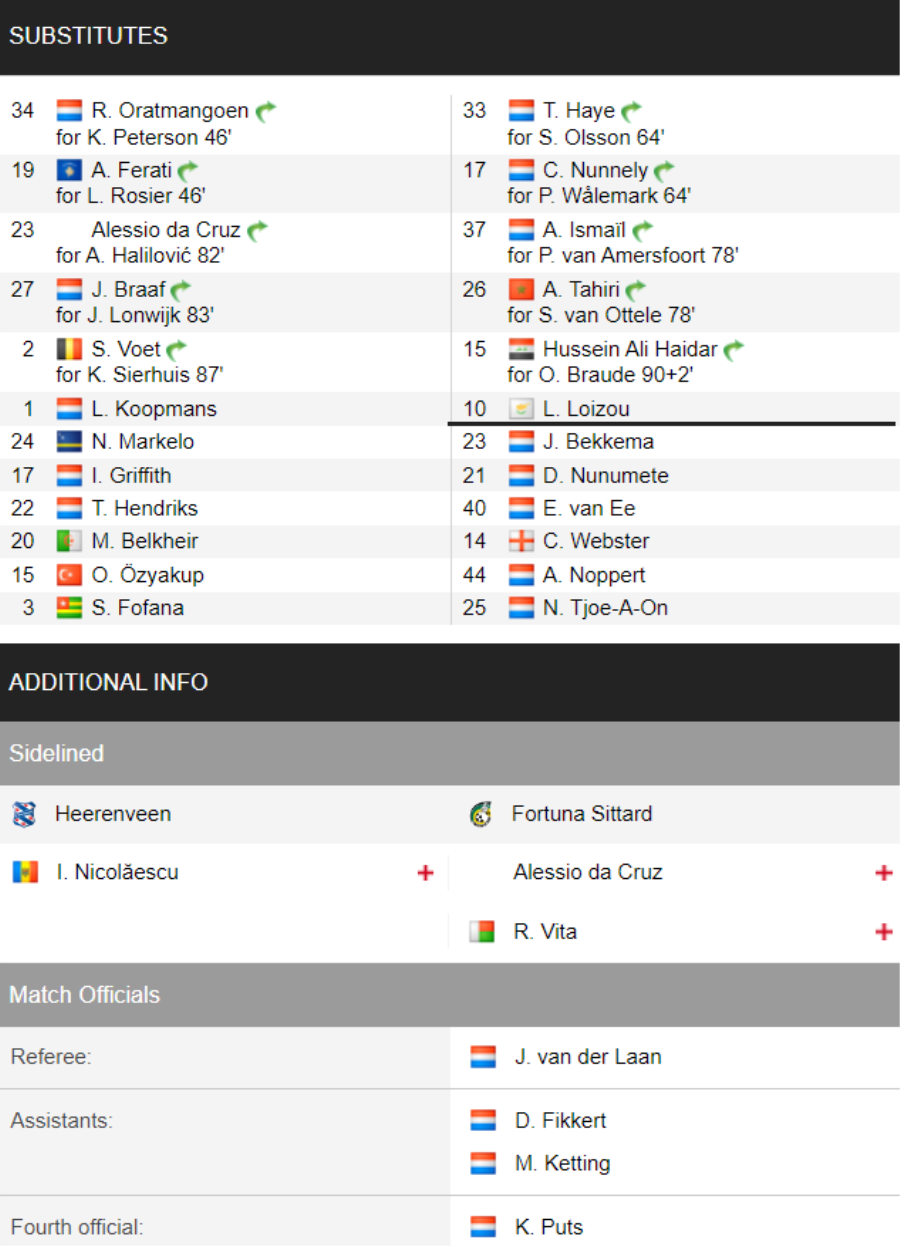Click Turkish flag next to O. Özyakup
This screenshot has height=1246, width=900.
pos(69,575)
